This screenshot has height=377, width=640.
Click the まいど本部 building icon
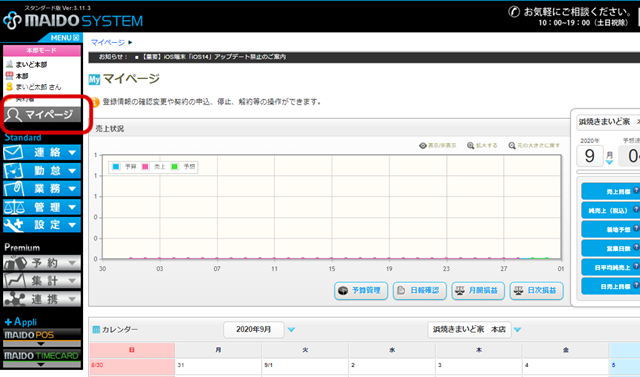coord(9,64)
